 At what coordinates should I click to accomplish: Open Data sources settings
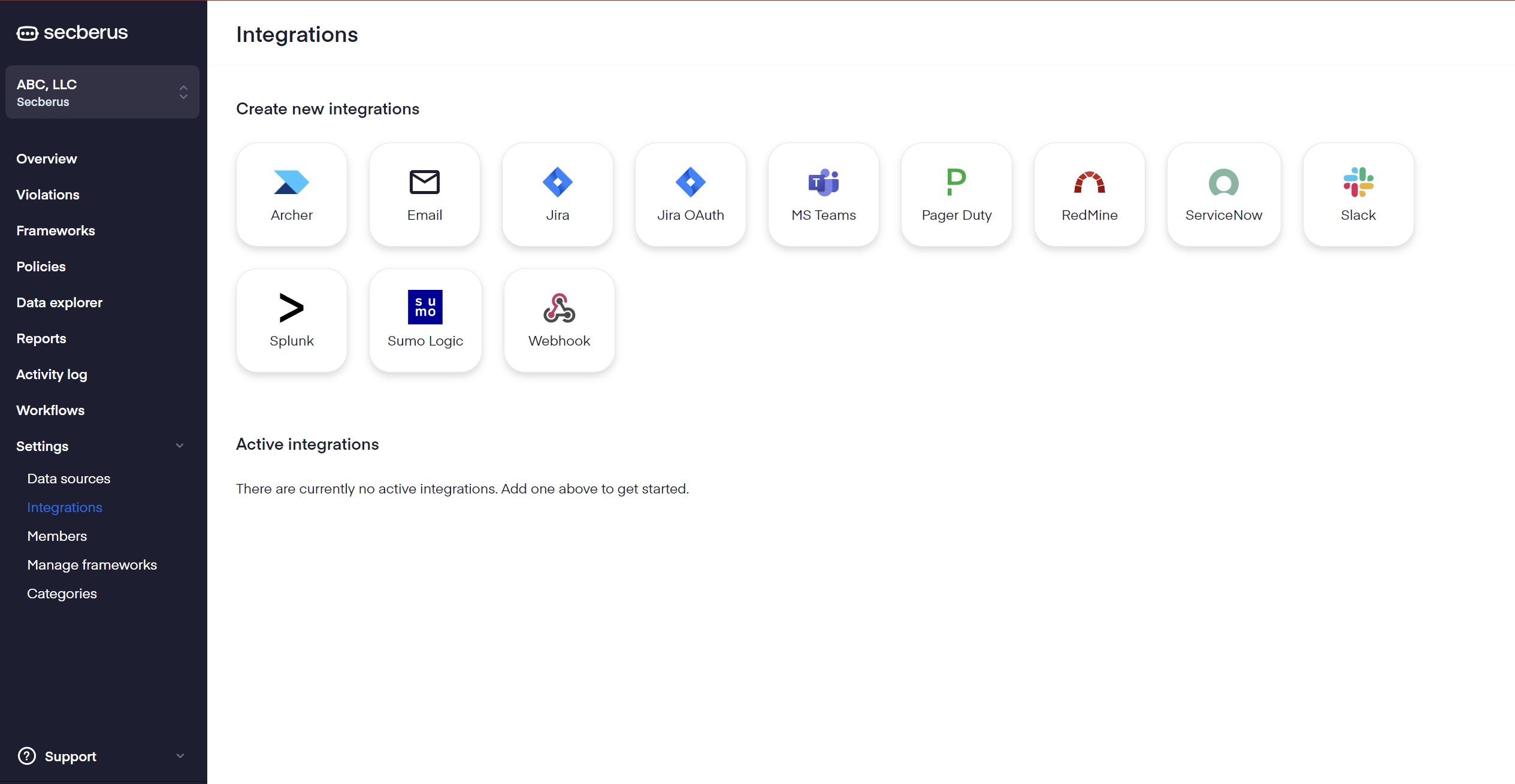[x=69, y=479]
